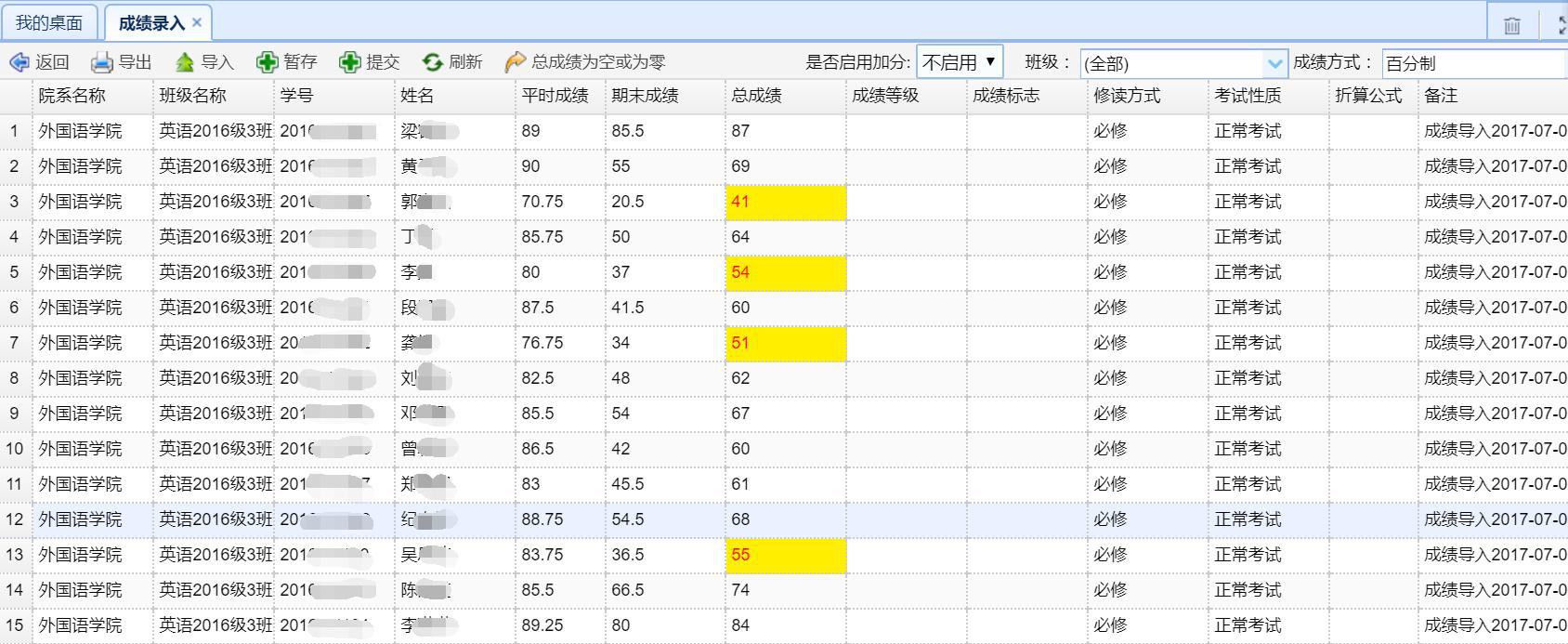Click the 导出 export printer icon
1568x644 pixels.
point(101,62)
